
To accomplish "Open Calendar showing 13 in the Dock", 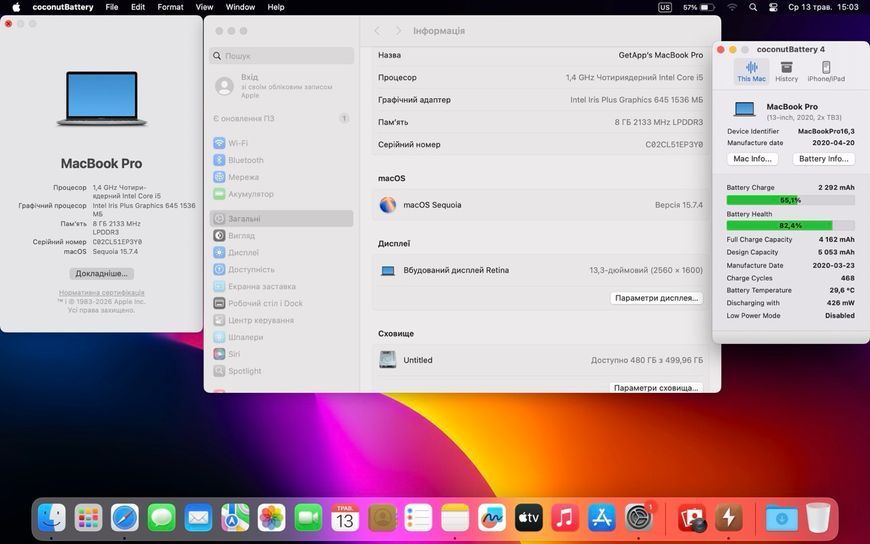I will (x=345, y=518).
